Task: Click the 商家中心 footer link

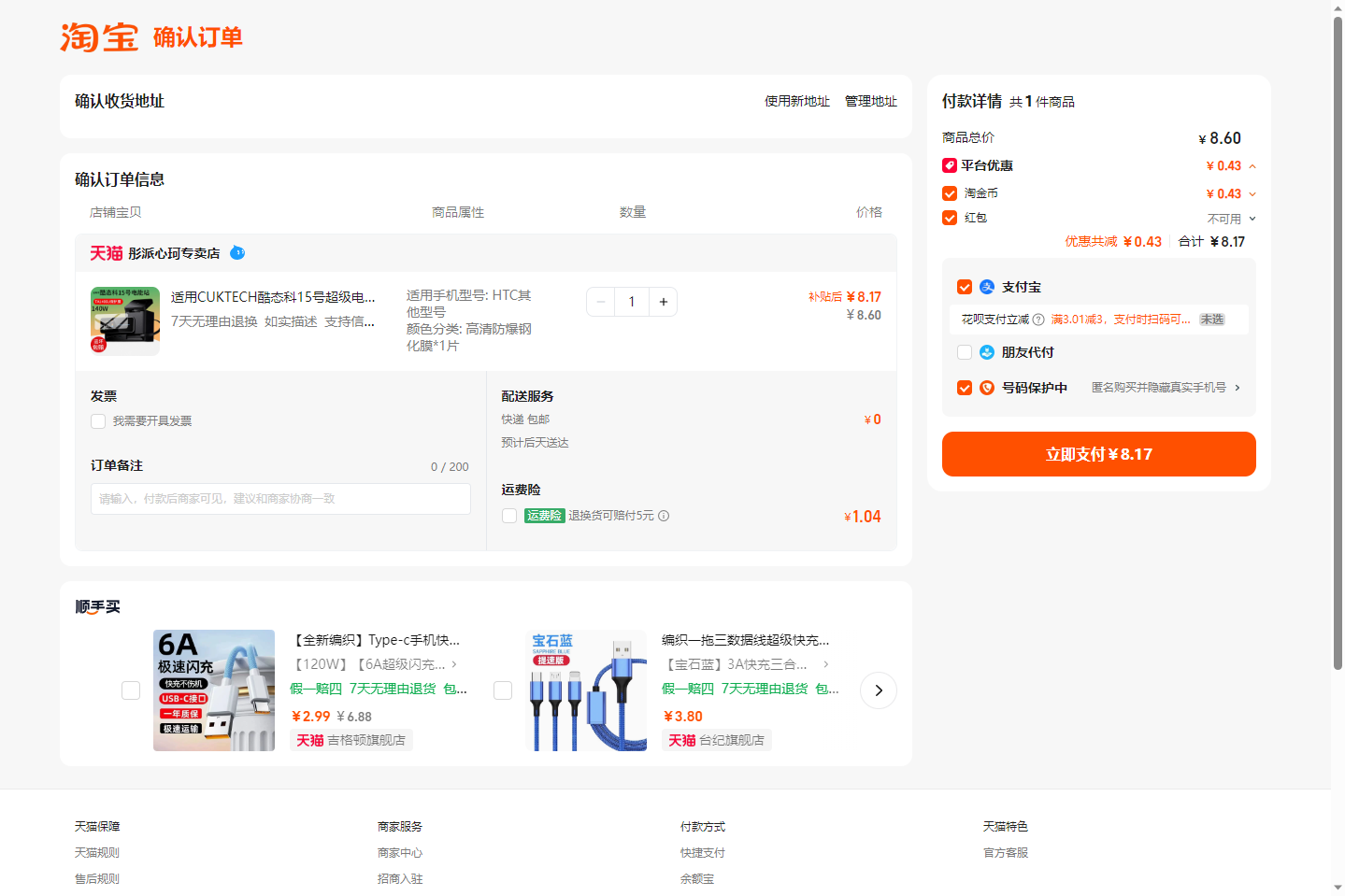Action: 400,853
